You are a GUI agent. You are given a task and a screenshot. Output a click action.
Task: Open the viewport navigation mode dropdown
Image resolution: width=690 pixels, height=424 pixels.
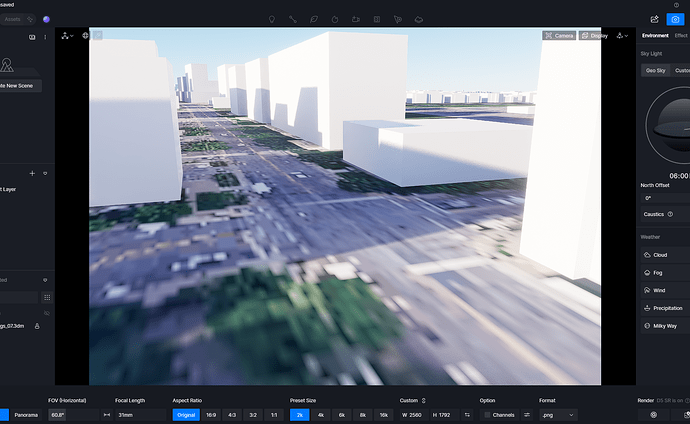coord(67,36)
